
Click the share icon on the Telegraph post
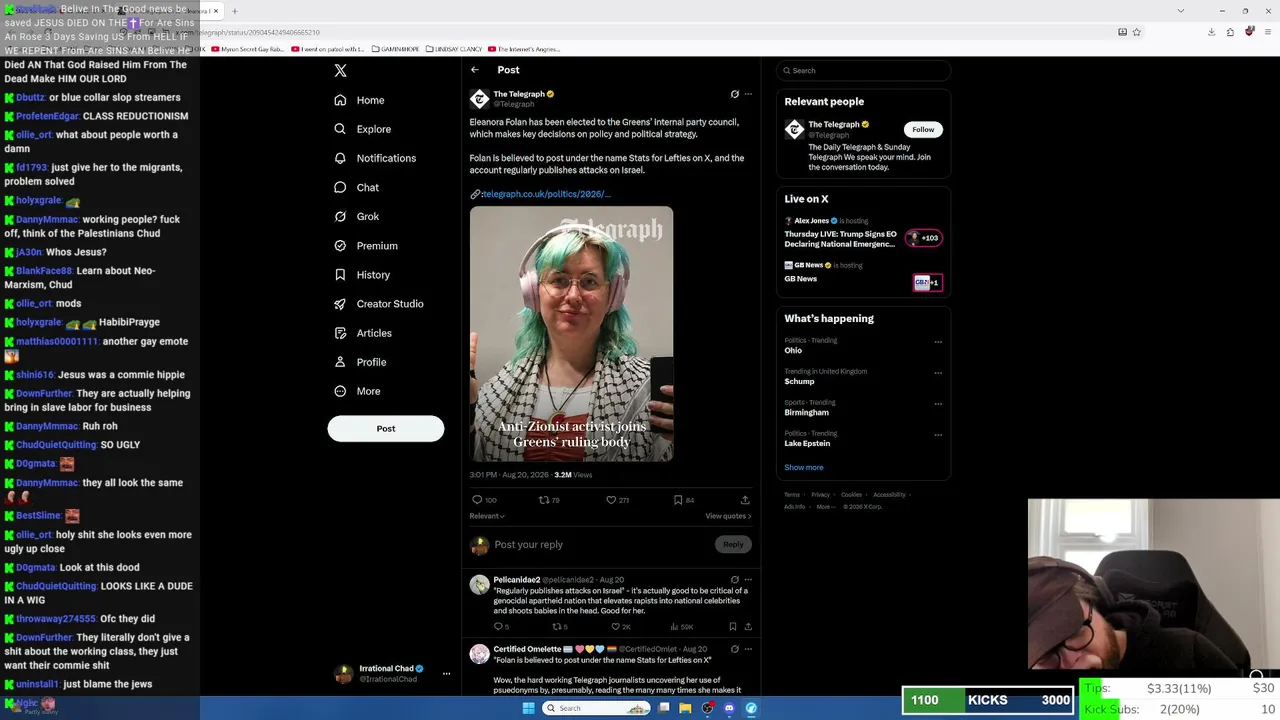tap(745, 500)
